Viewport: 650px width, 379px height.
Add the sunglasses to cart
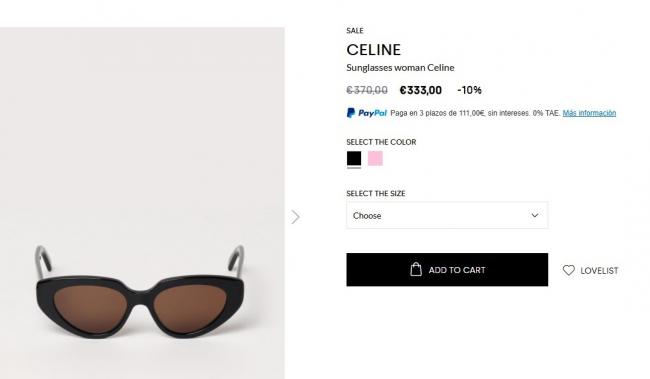click(447, 270)
